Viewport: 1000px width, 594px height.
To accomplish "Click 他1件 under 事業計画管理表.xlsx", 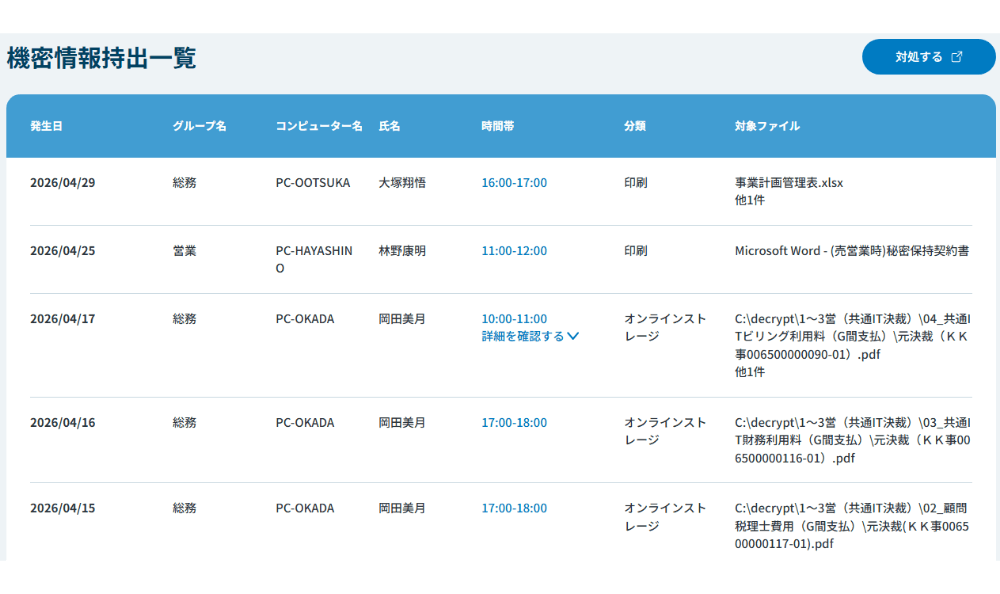I will click(749, 200).
